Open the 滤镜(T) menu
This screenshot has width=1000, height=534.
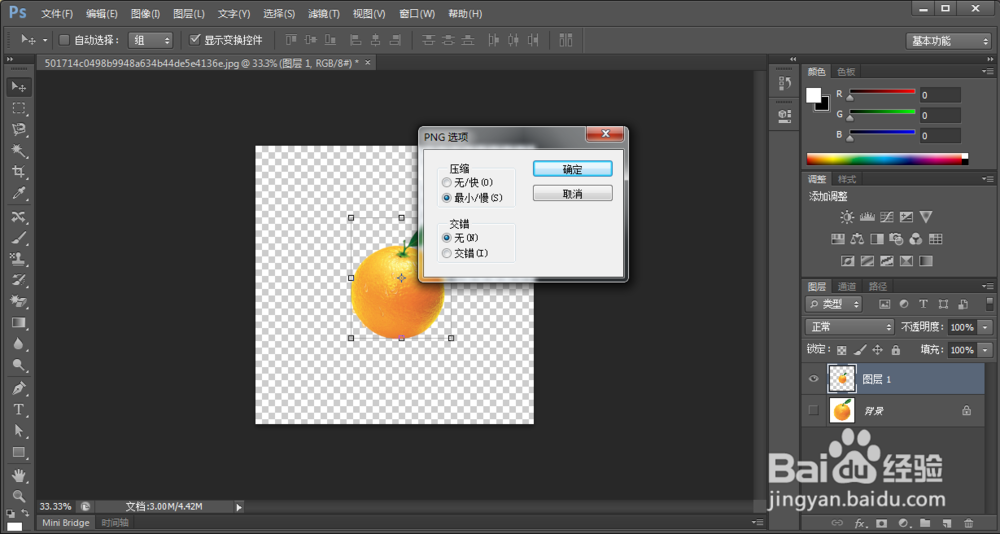(323, 13)
